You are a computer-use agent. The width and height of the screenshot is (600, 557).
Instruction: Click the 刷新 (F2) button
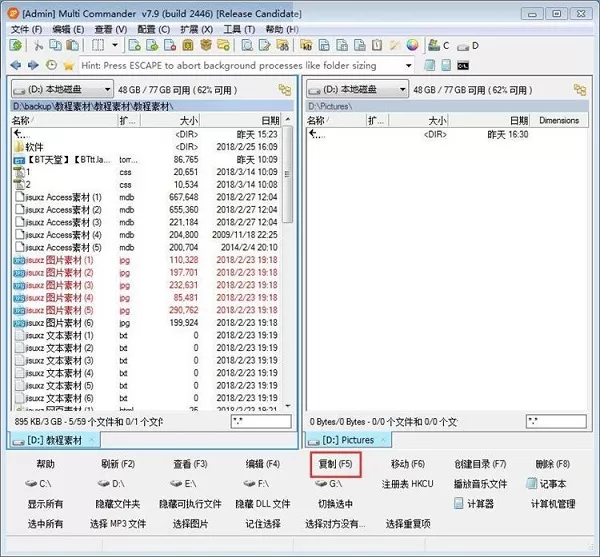click(x=118, y=464)
